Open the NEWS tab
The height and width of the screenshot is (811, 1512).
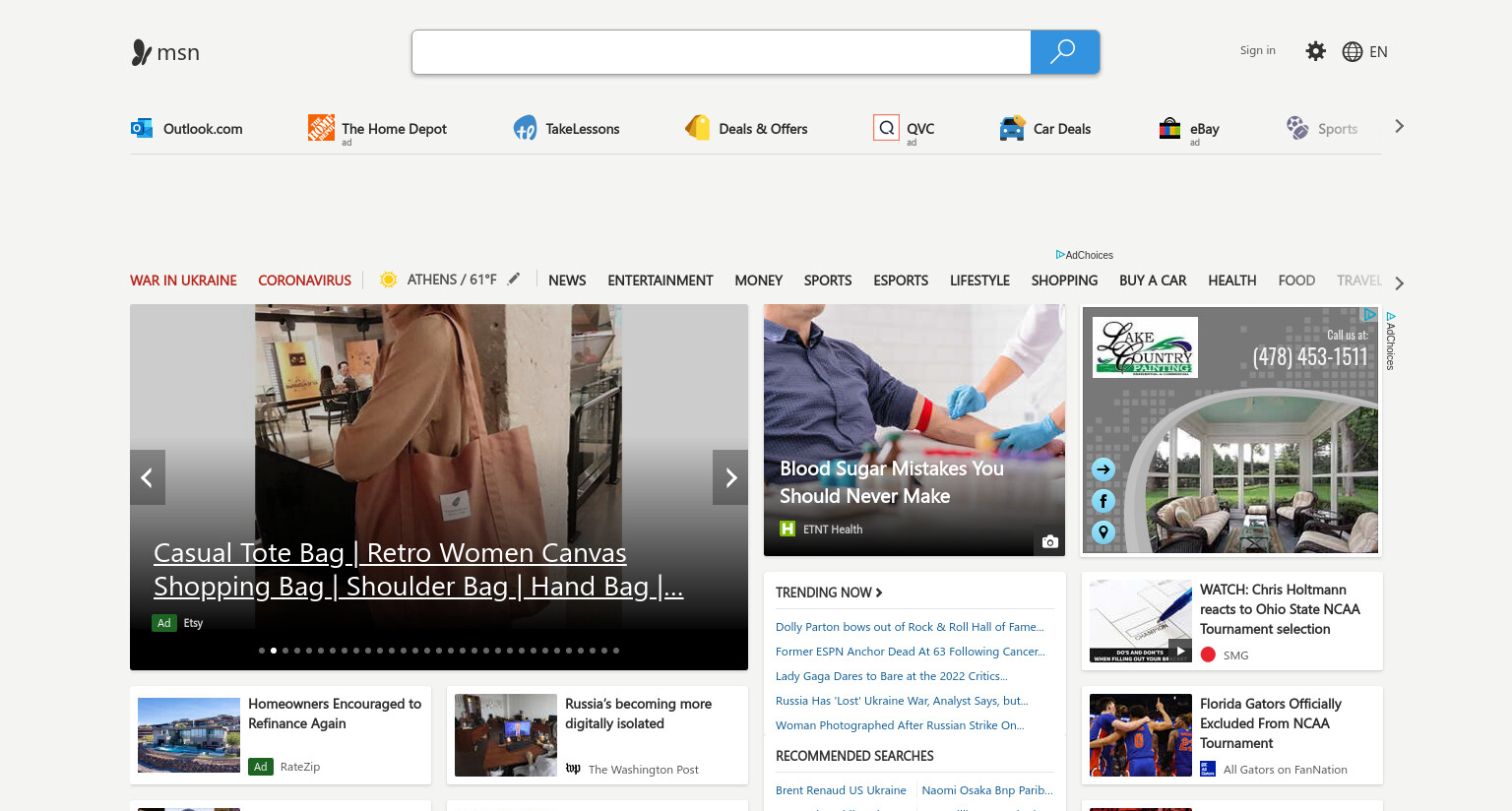[x=567, y=281]
